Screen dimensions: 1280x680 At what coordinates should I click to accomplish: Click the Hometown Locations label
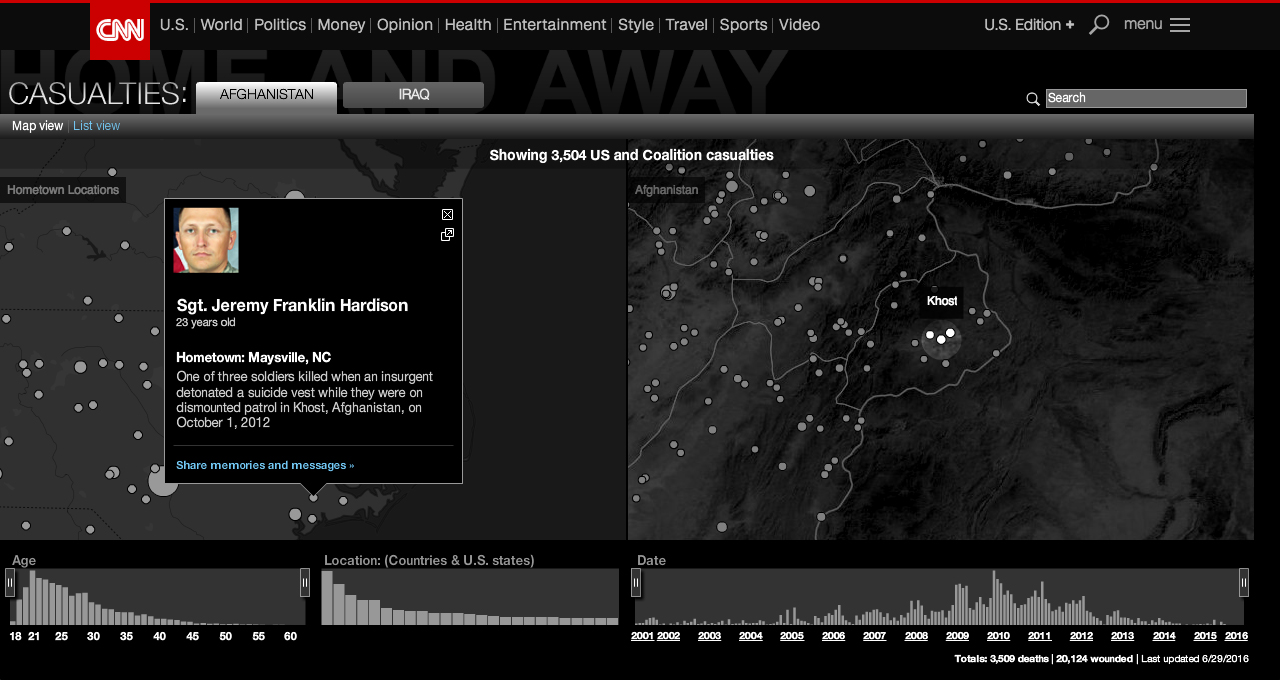[63, 189]
